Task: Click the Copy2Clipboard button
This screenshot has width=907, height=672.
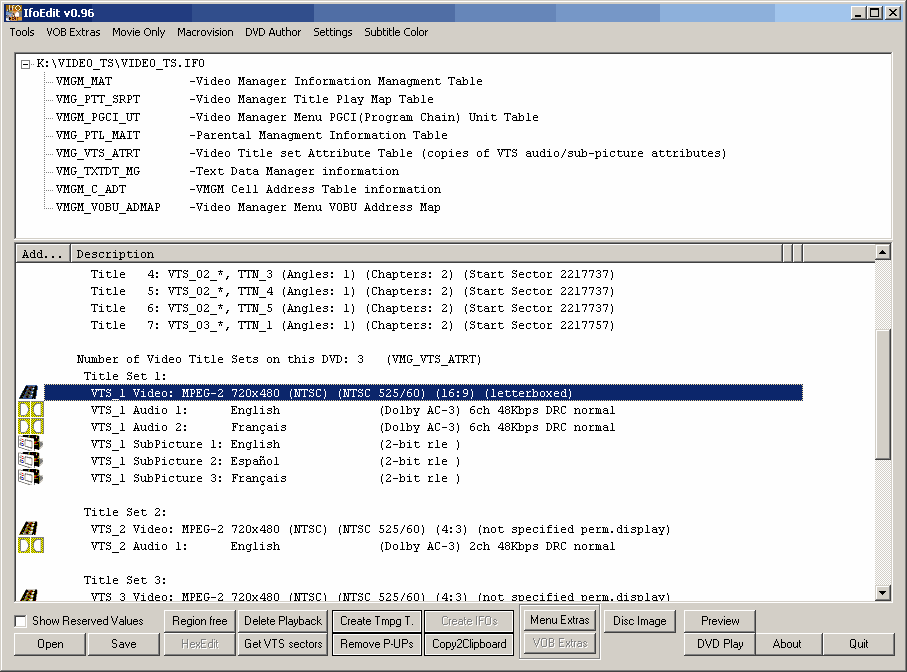Action: 469,644
